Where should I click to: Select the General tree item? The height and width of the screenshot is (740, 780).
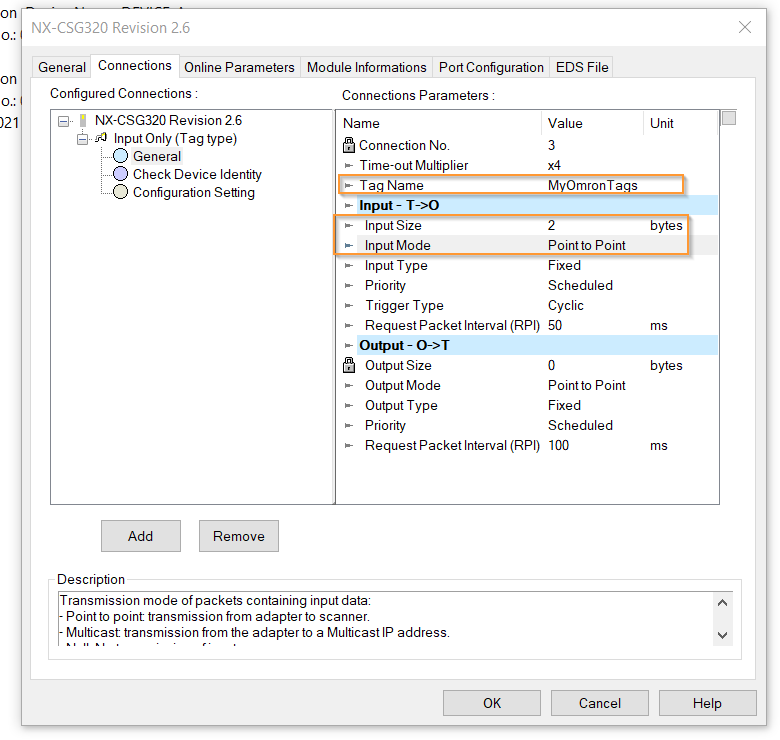click(x=157, y=156)
